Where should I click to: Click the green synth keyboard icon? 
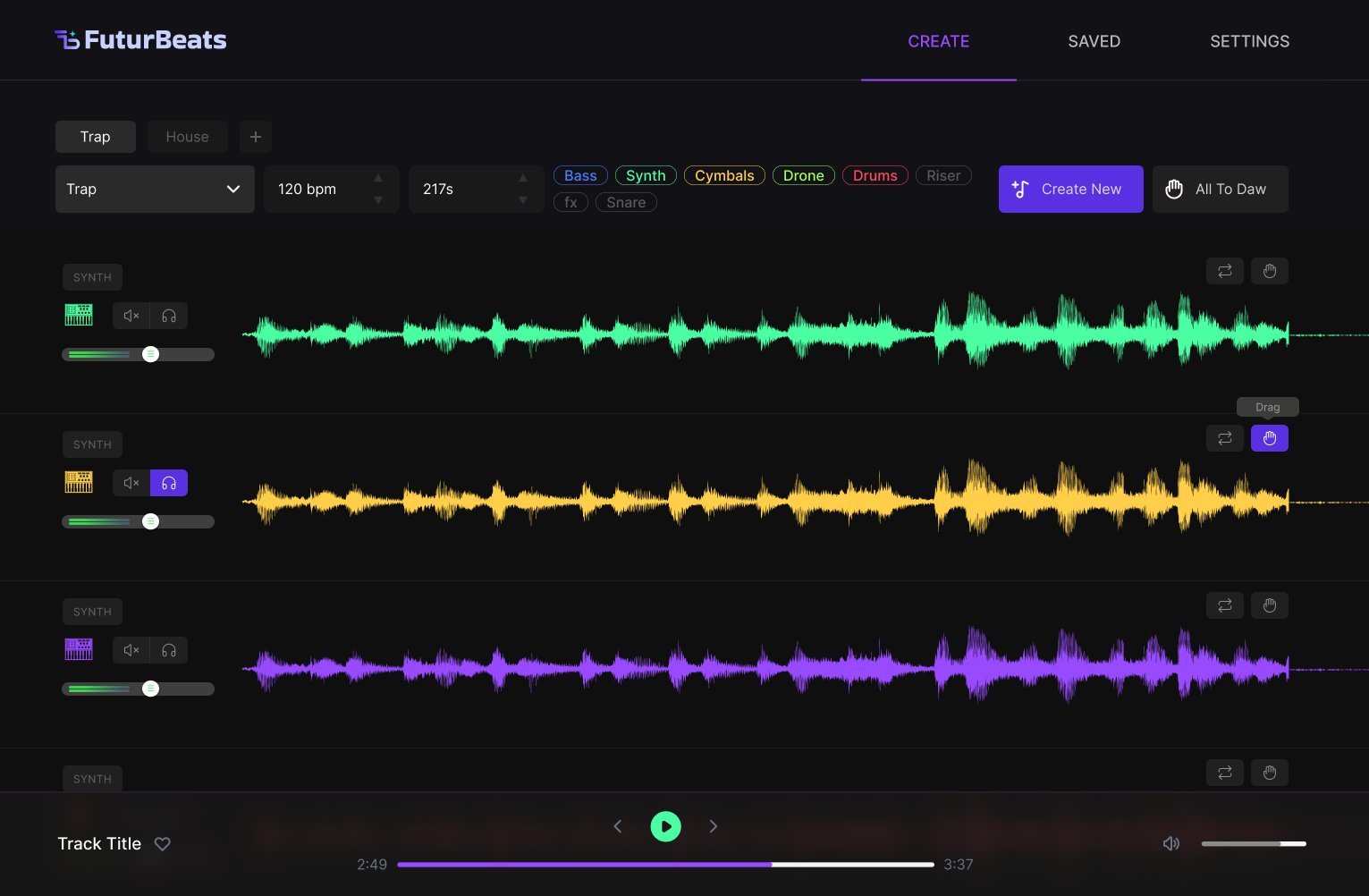tap(79, 316)
